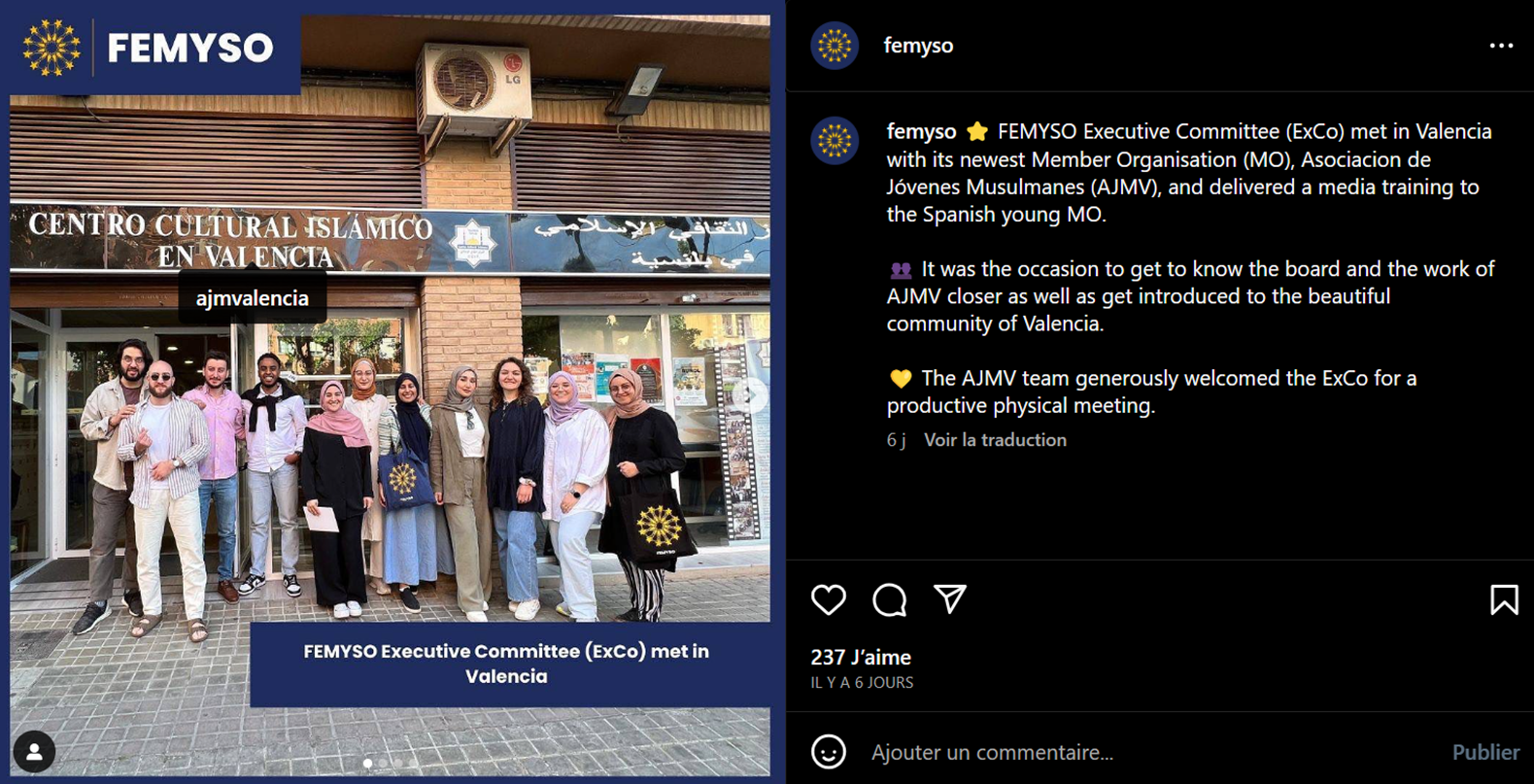The image size is (1534, 784).
Task: Save the post with the bookmark icon
Action: [1504, 599]
